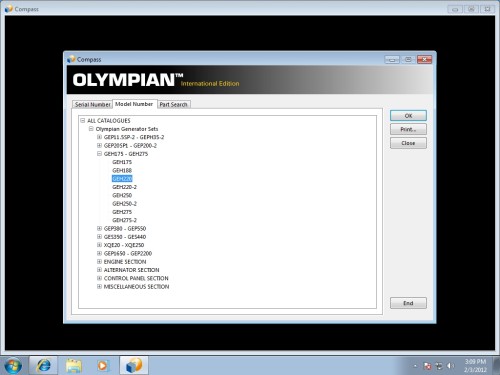Expand GEP11.5SP-2 - GEPH35-2 node
This screenshot has width=500, height=375.
[99, 137]
